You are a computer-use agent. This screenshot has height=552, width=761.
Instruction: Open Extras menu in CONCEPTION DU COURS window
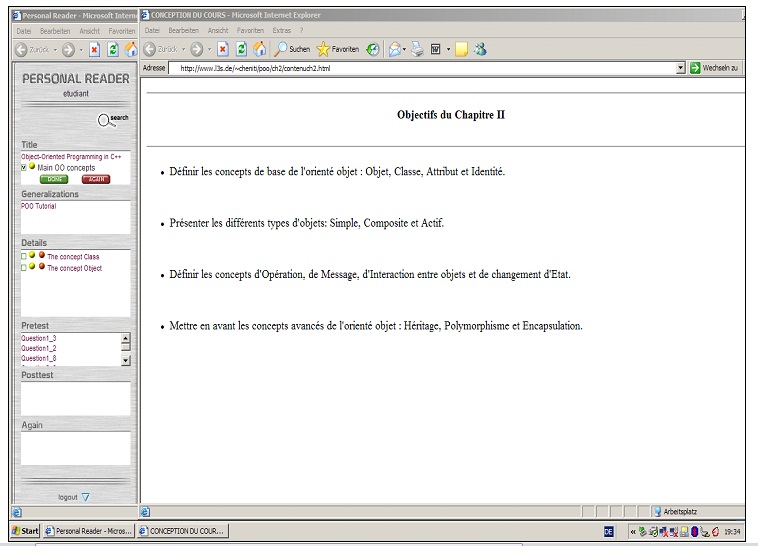(x=281, y=31)
